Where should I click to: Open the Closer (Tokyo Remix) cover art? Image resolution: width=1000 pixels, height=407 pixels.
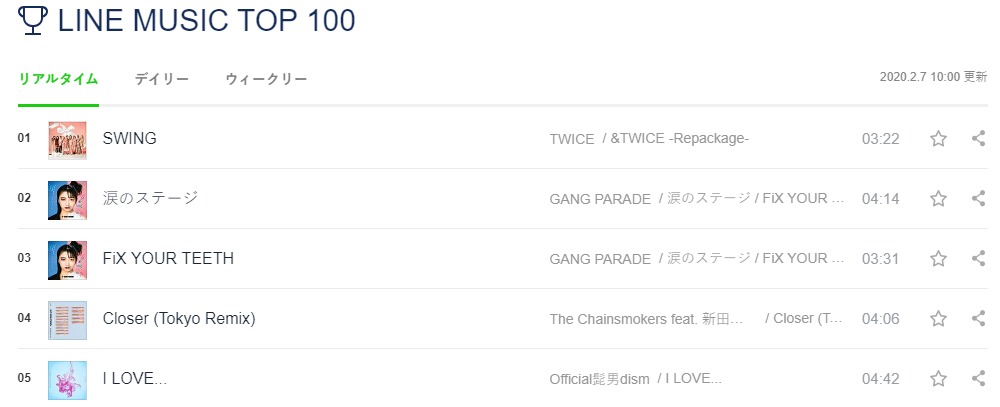click(x=68, y=320)
